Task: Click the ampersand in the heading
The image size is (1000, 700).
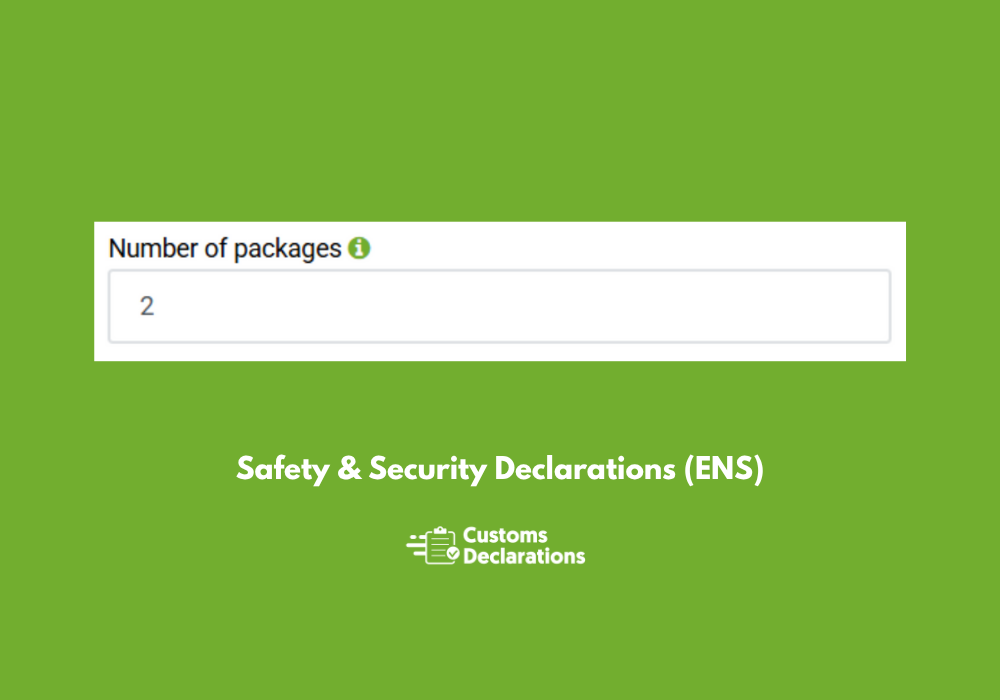Action: pyautogui.click(x=349, y=469)
